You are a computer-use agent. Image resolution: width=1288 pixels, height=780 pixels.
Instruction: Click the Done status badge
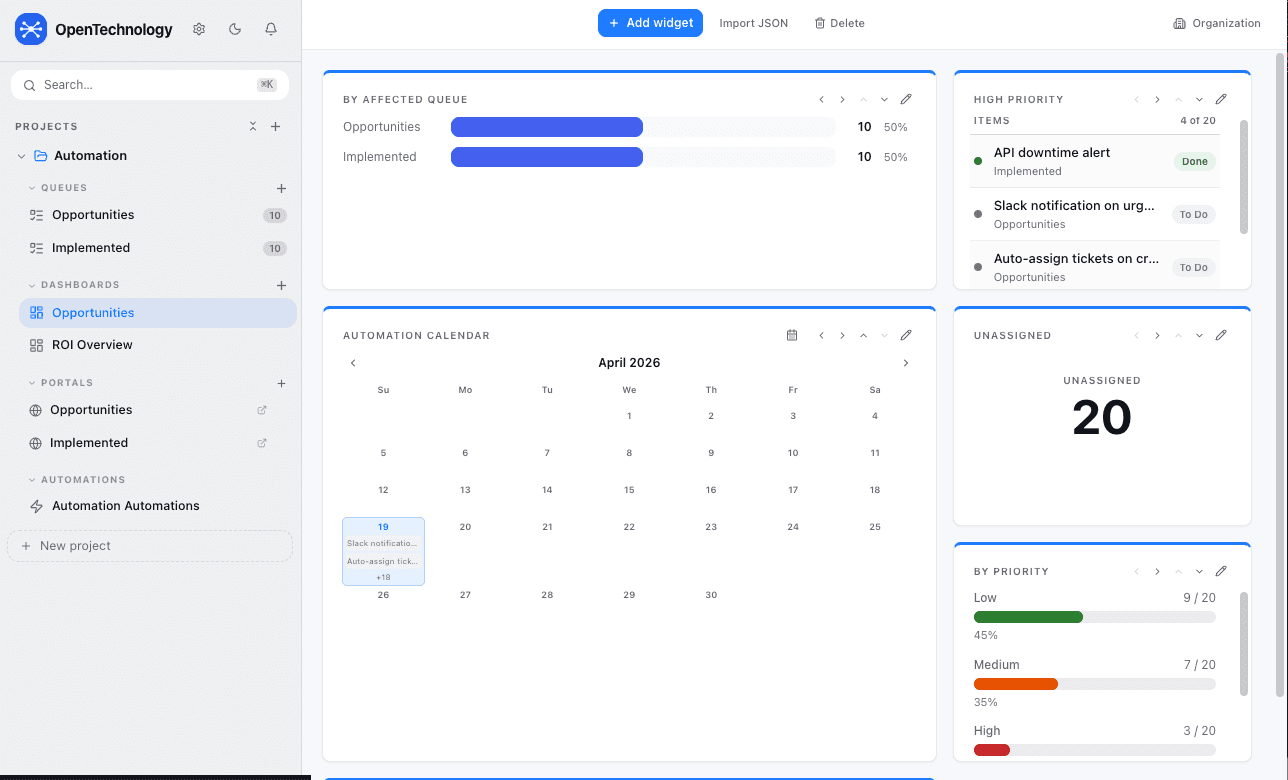click(1194, 161)
